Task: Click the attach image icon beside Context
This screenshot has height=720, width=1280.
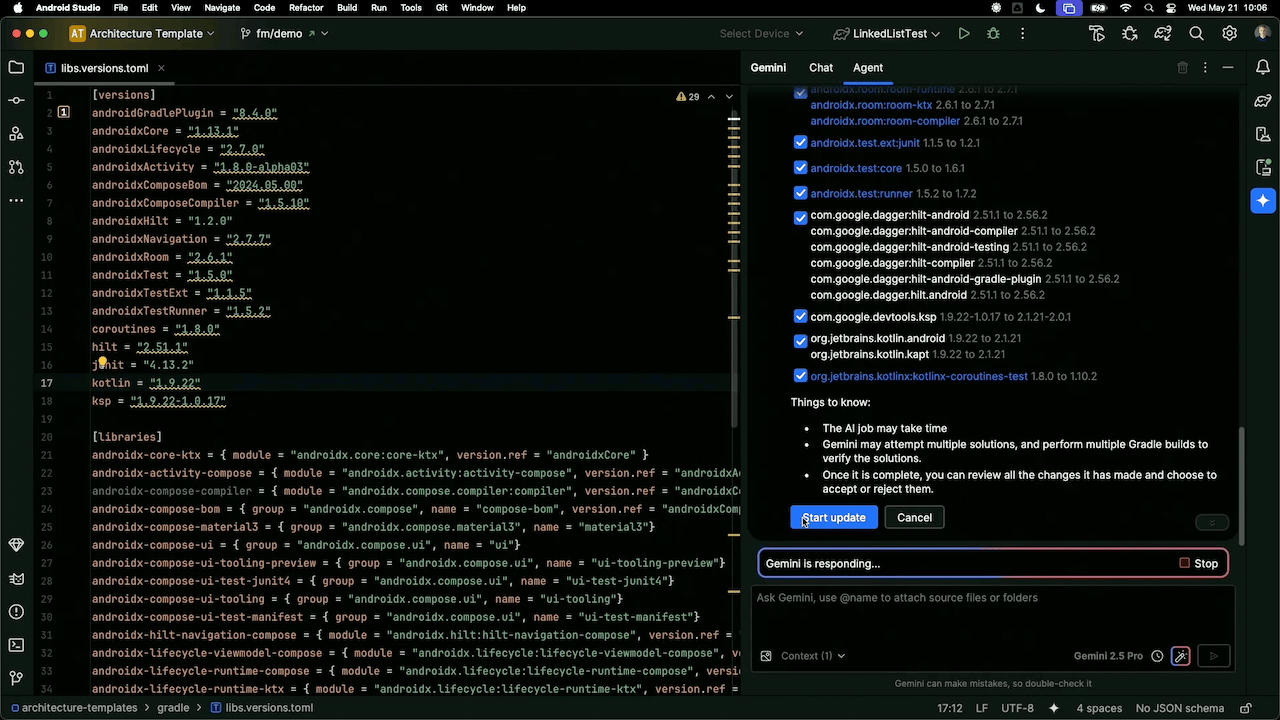Action: point(766,656)
